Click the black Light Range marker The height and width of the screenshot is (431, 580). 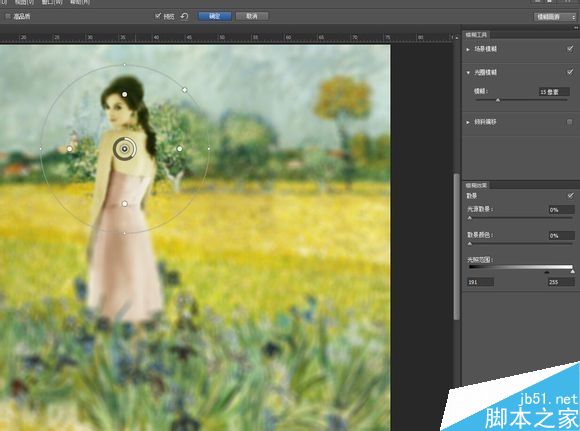547,272
